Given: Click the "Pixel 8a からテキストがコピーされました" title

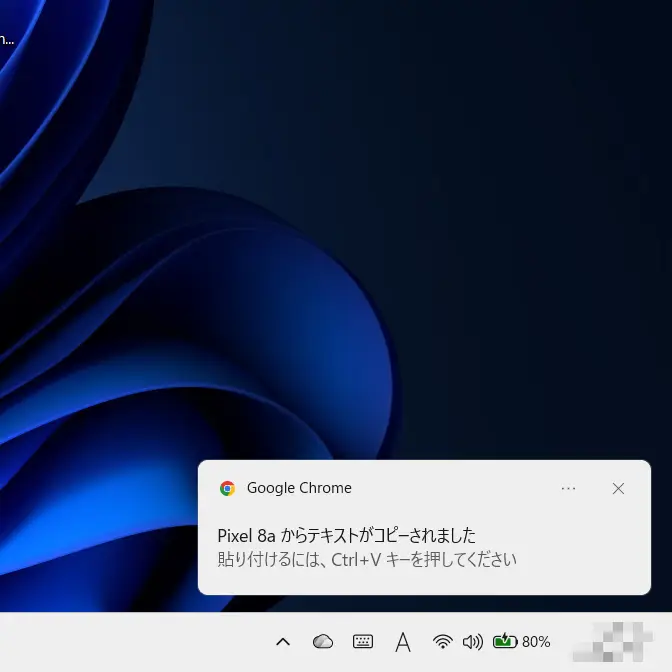Looking at the screenshot, I should (x=346, y=535).
